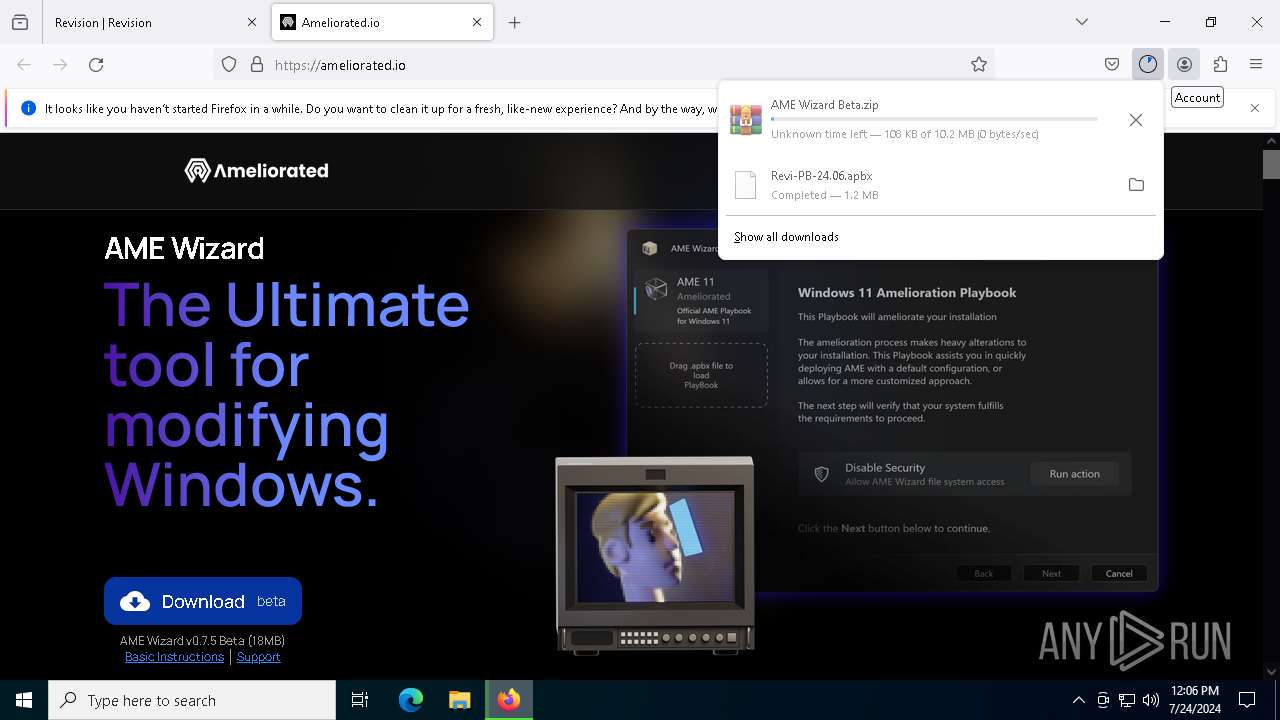Viewport: 1280px width, 720px height.
Task: Open the Firefox application menu
Action: click(1256, 64)
